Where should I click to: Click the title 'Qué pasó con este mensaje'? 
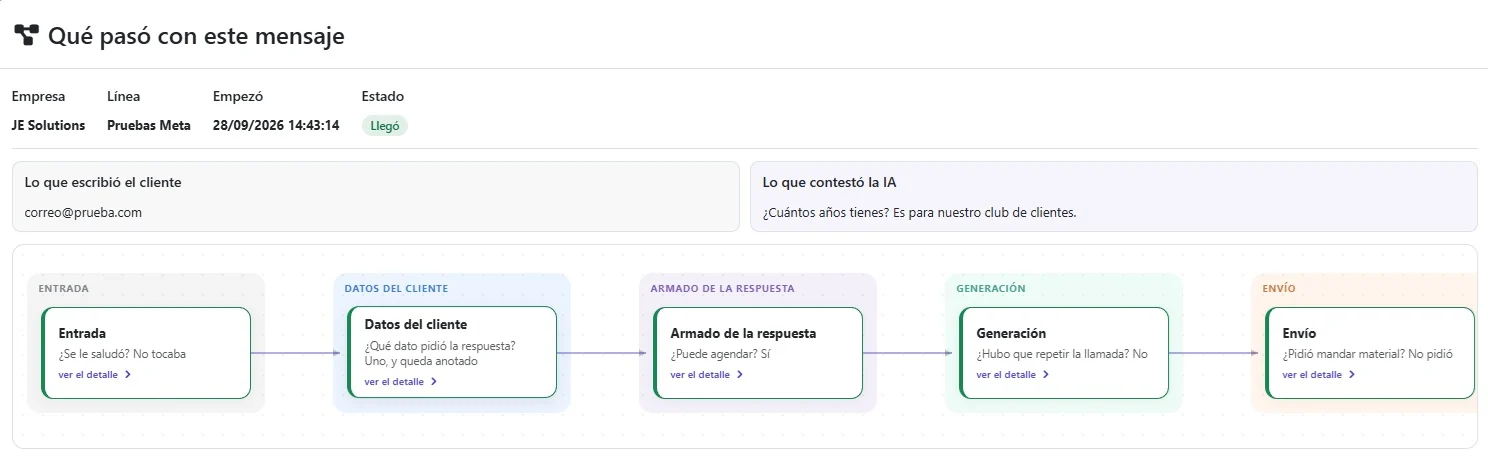(x=196, y=36)
